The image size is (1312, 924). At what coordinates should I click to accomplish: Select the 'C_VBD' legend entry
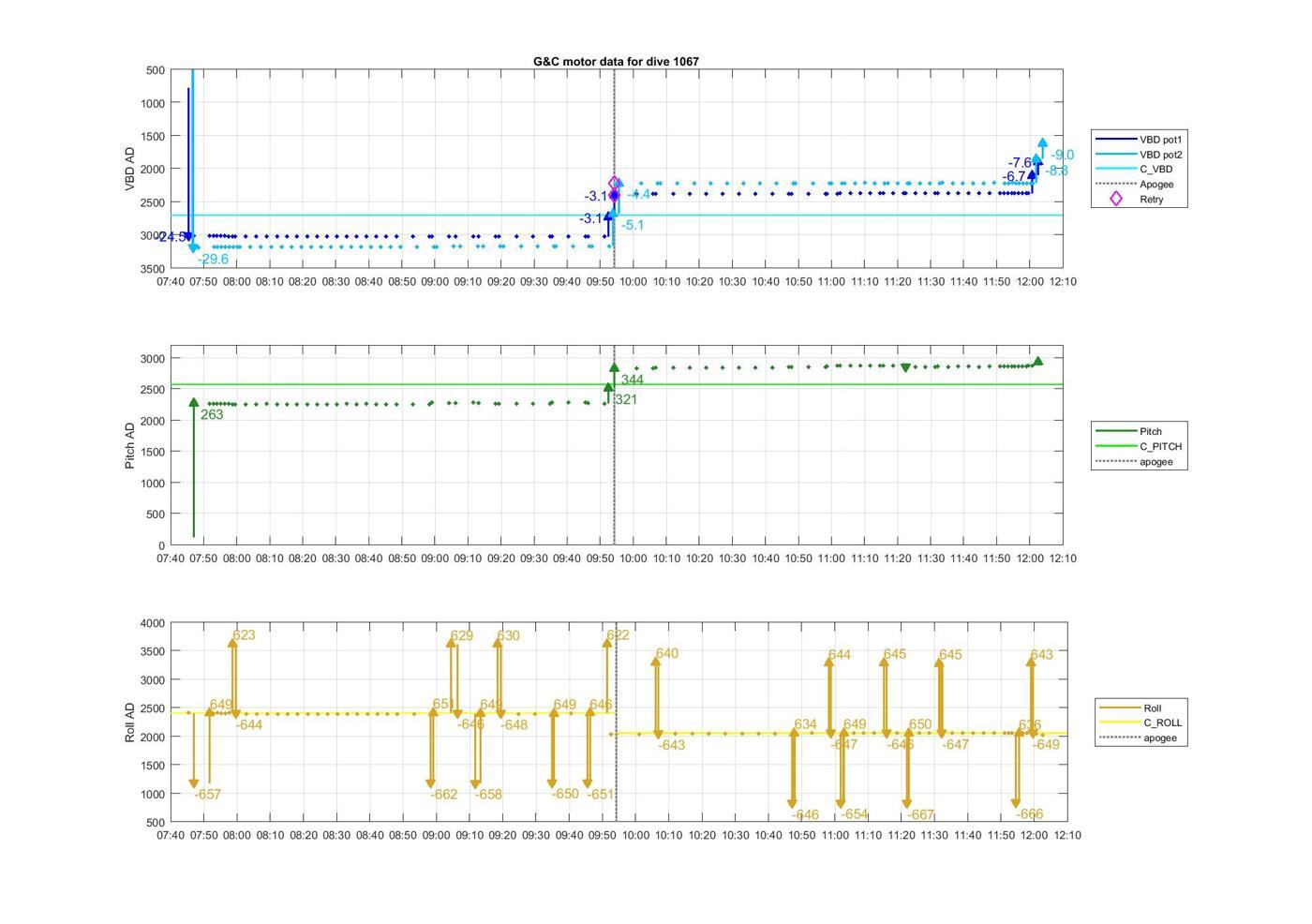point(1155,170)
